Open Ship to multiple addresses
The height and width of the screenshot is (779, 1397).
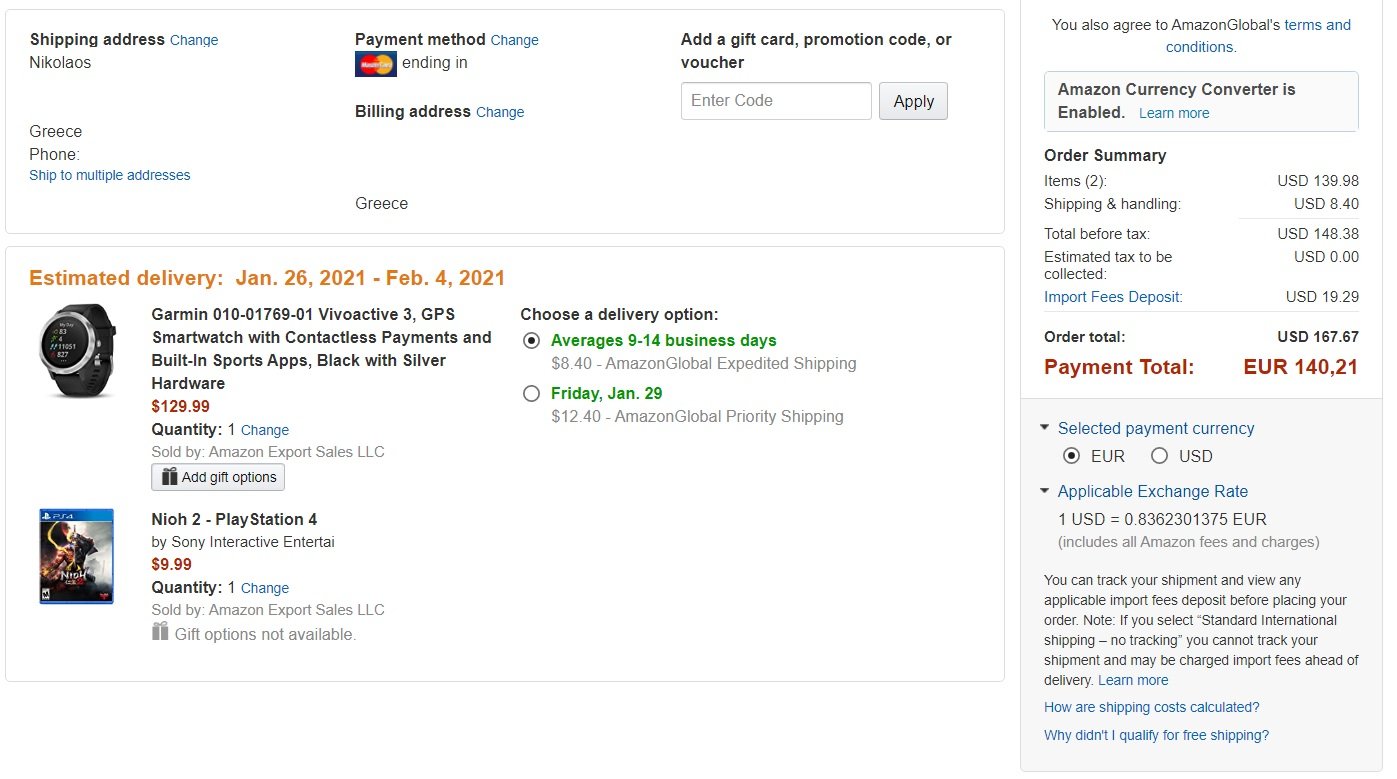click(110, 176)
